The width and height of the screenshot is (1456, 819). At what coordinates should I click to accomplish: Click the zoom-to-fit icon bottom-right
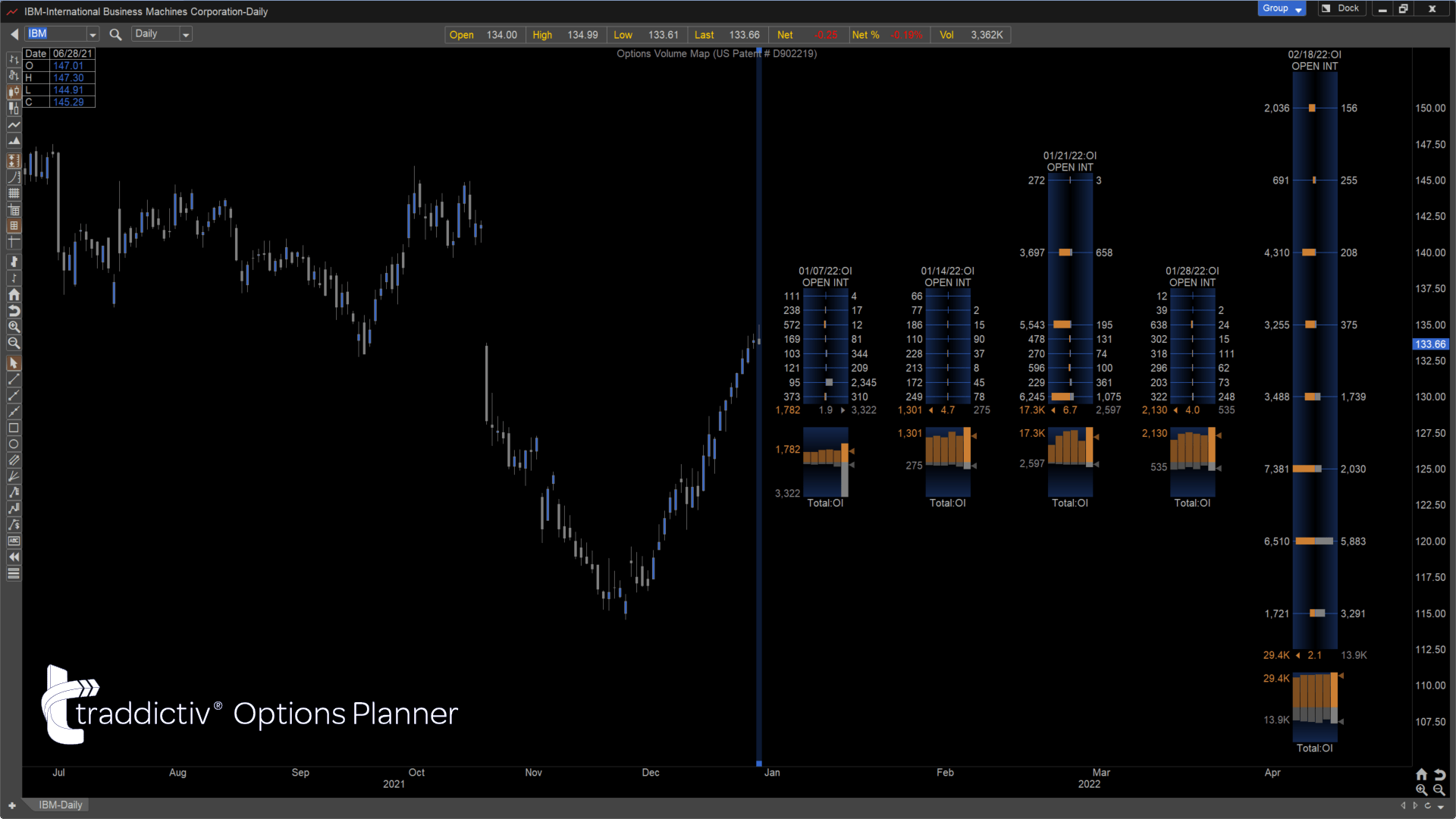(1422, 773)
